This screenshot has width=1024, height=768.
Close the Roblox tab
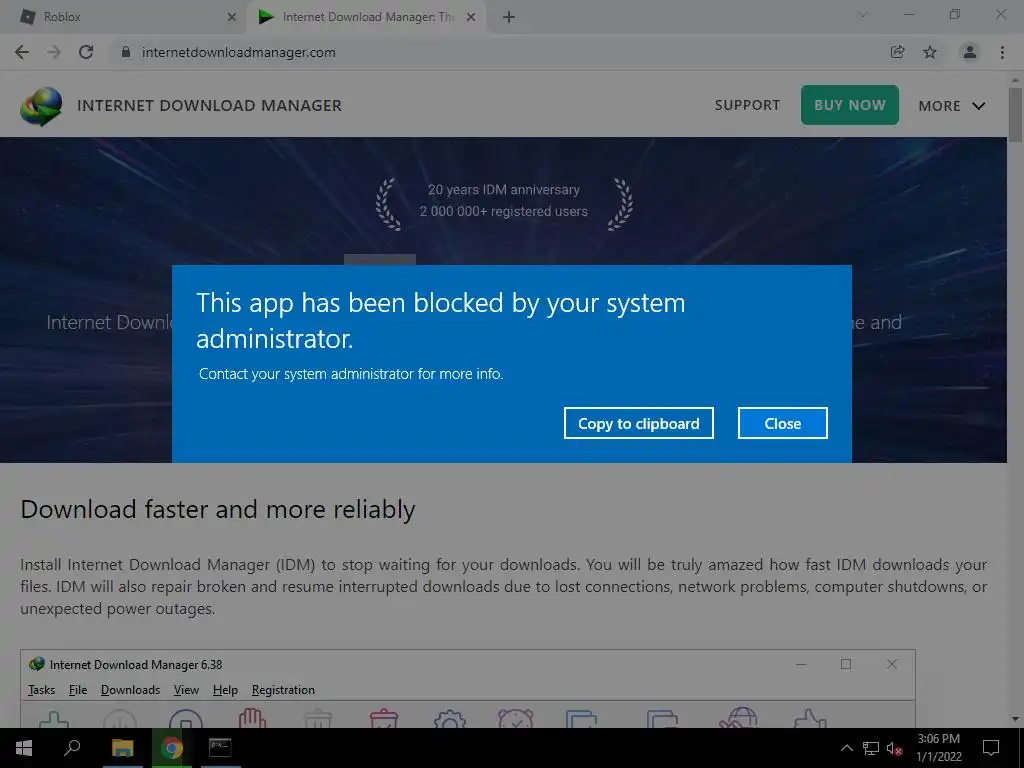pos(231,18)
